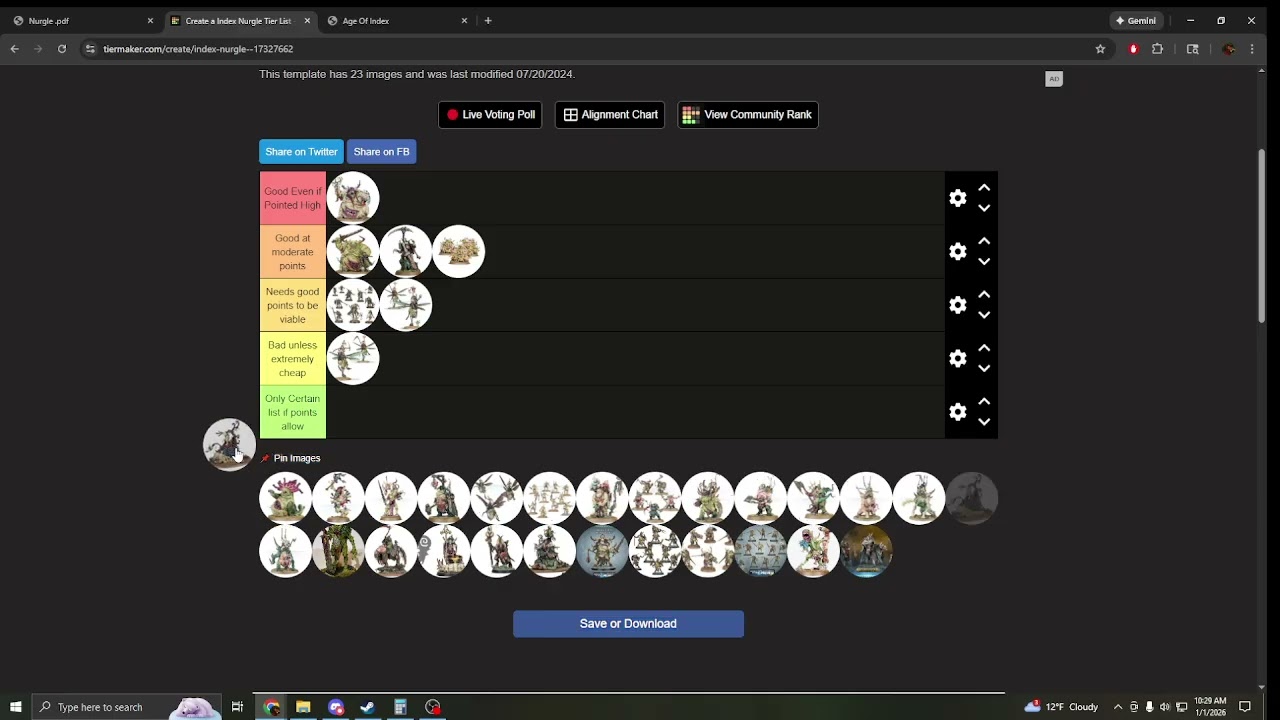The image size is (1280, 720).
Task: Show hidden system tray icons
Action: click(1118, 707)
